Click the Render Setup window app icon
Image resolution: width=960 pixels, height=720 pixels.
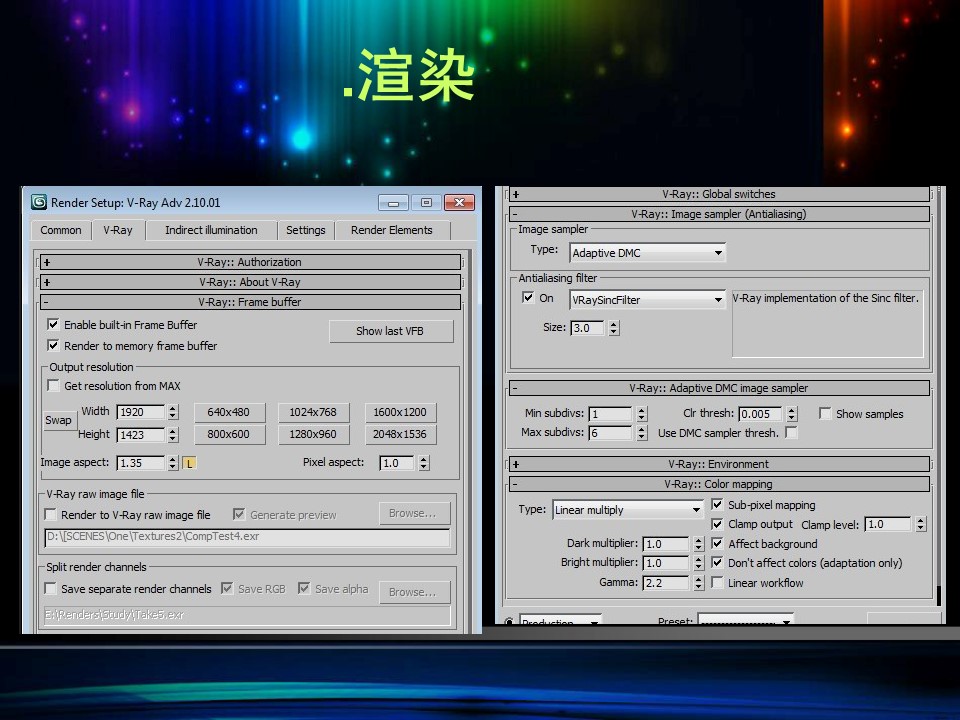[x=39, y=202]
